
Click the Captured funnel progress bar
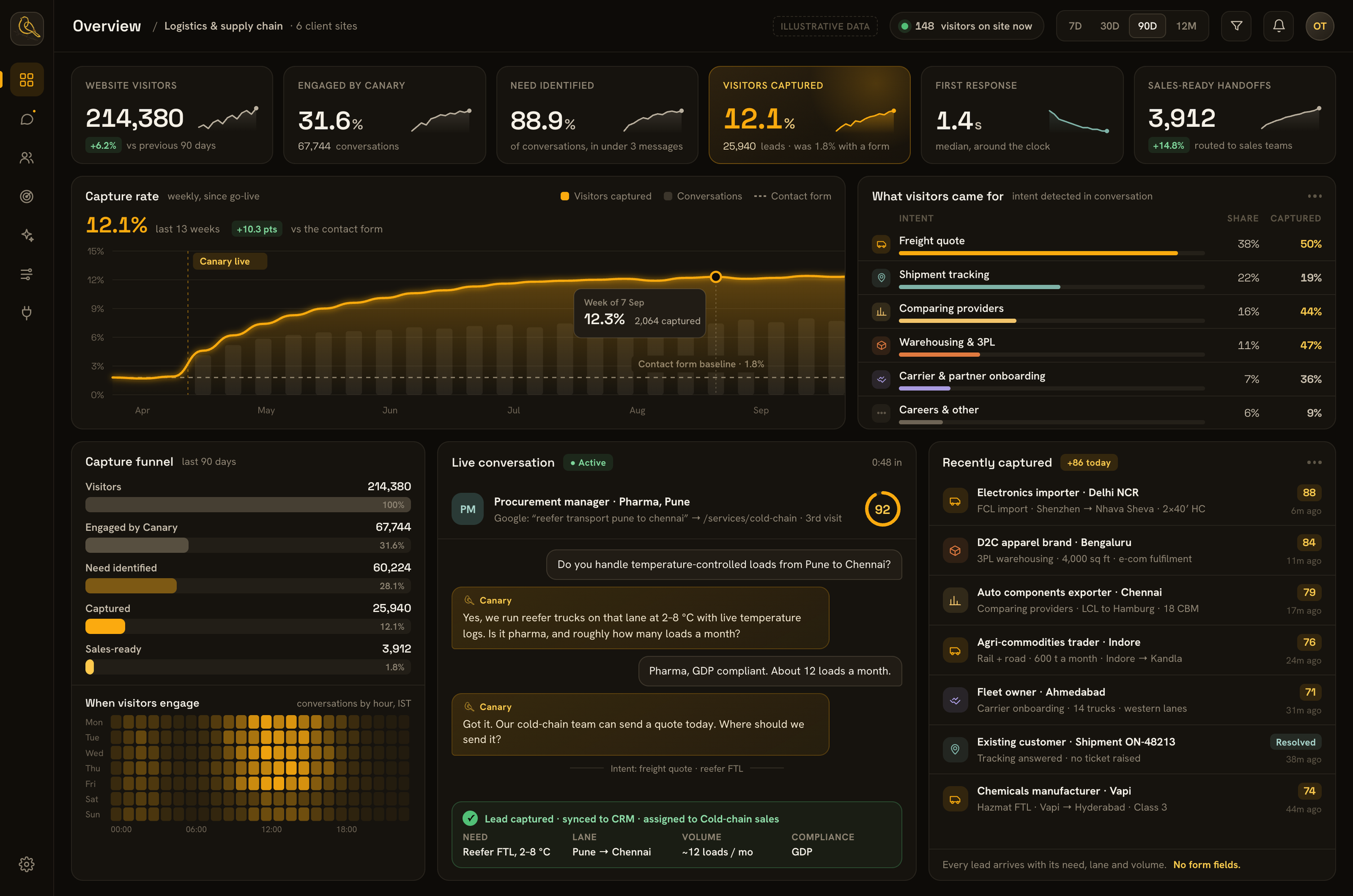click(247, 626)
